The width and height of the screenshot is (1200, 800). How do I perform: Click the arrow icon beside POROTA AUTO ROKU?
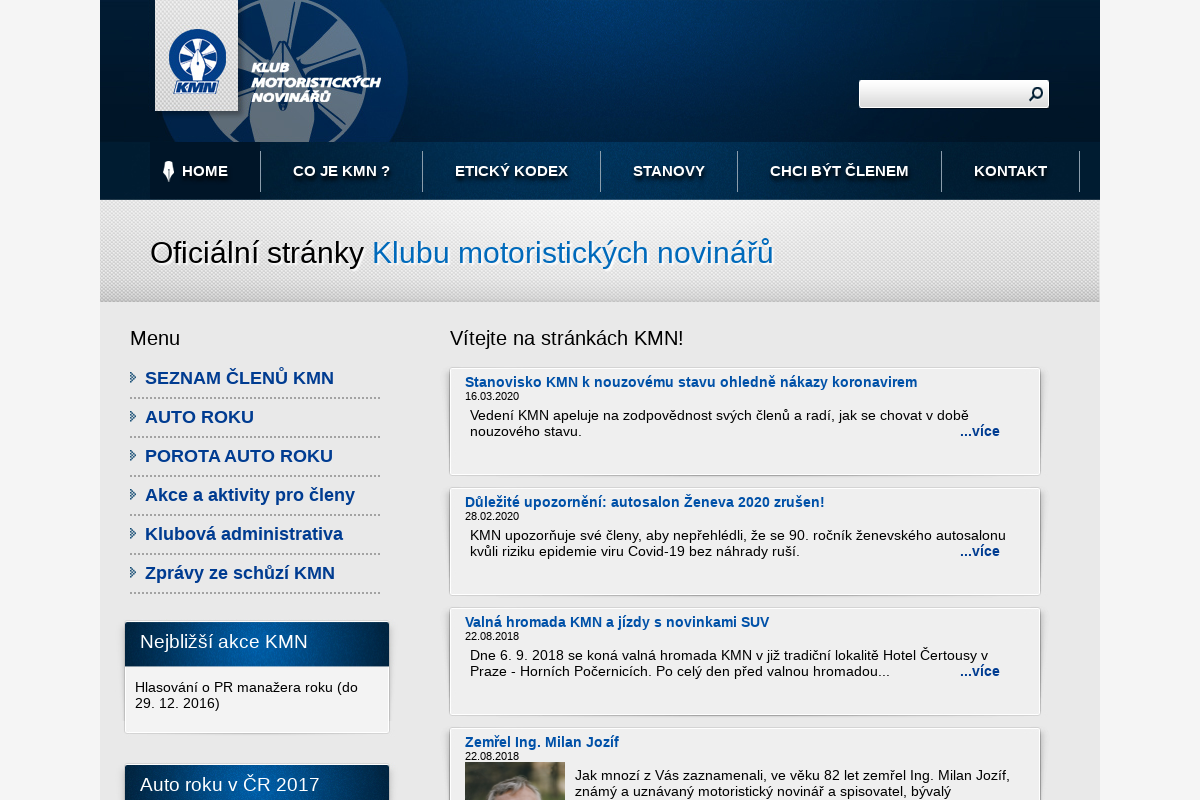tap(133, 456)
